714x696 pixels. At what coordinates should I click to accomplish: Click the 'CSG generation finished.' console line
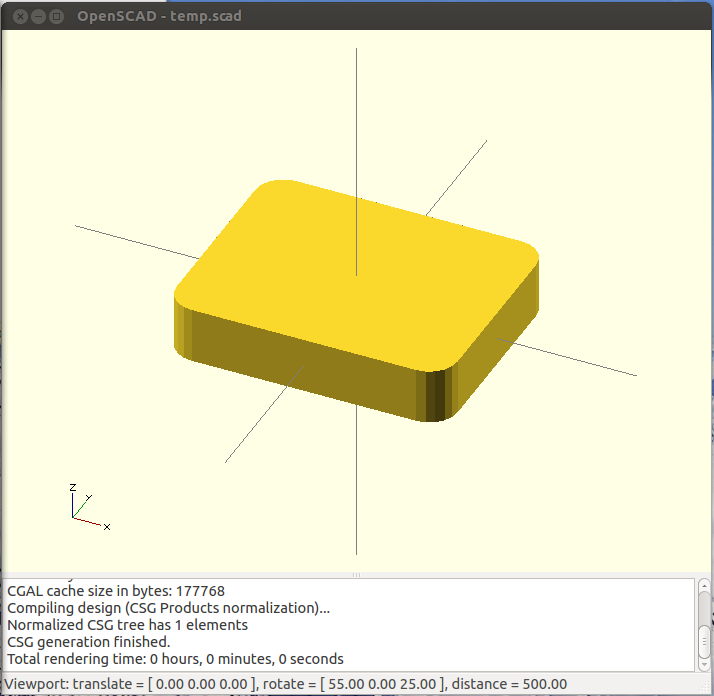tap(88, 642)
